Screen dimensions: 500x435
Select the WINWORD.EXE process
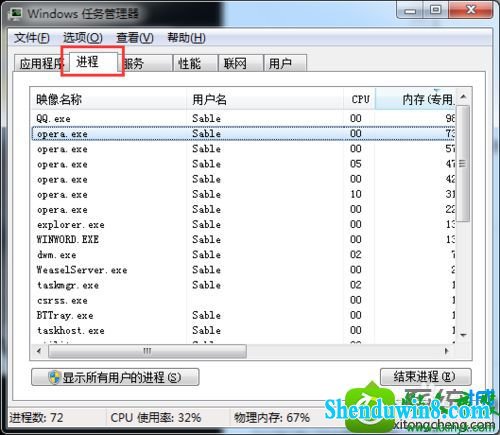pyautogui.click(x=243, y=240)
